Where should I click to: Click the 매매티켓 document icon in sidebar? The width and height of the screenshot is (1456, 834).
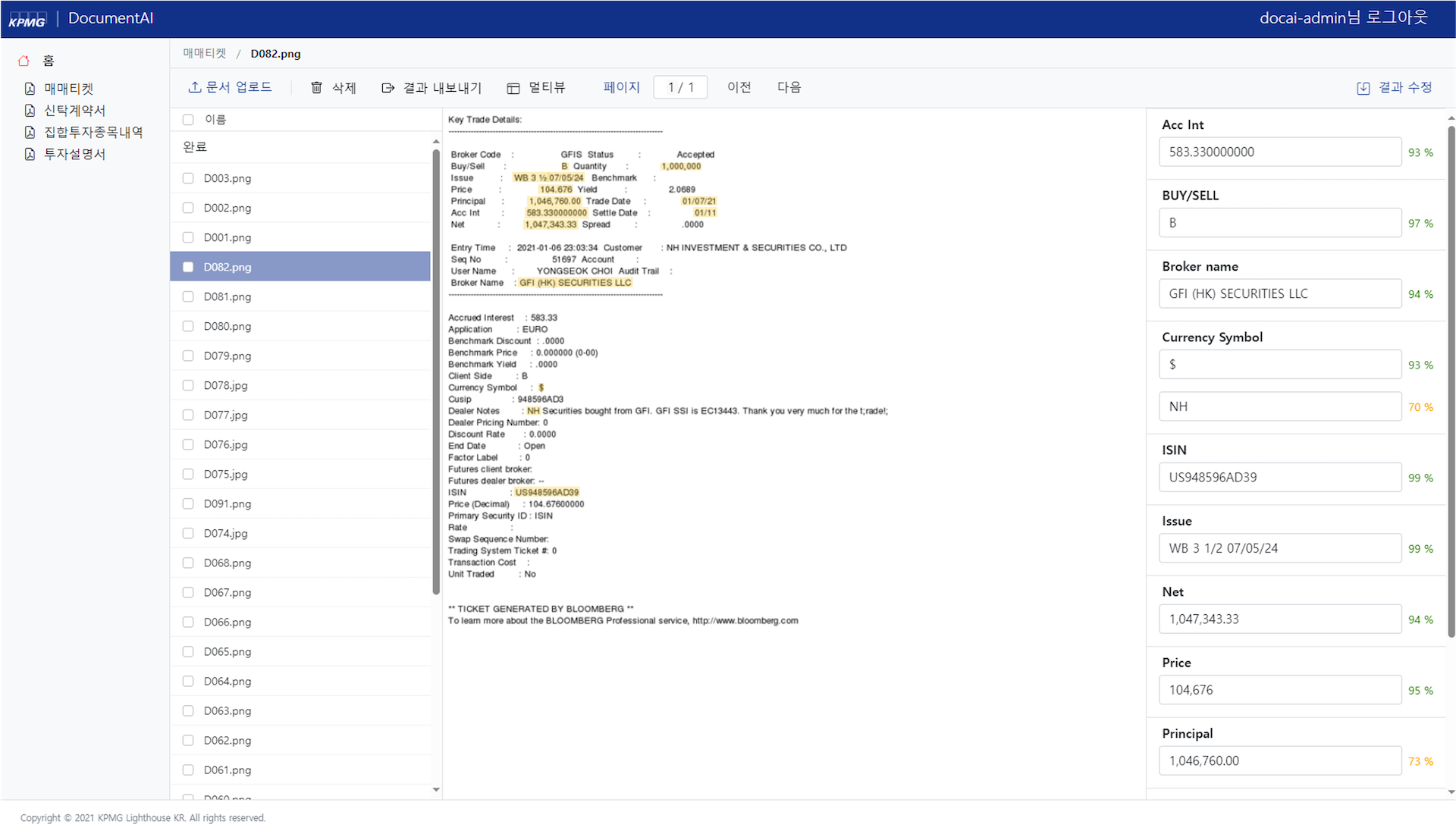click(30, 89)
